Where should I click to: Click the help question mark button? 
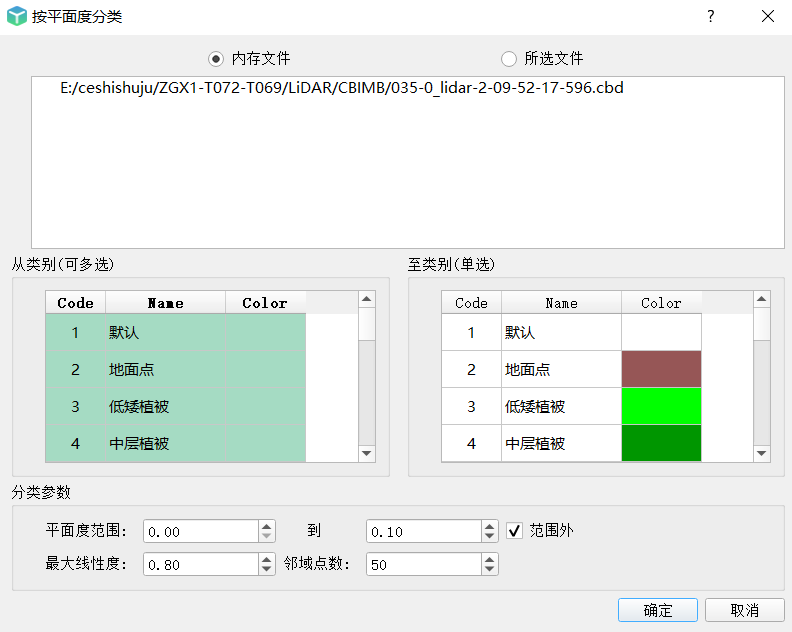[x=711, y=17]
